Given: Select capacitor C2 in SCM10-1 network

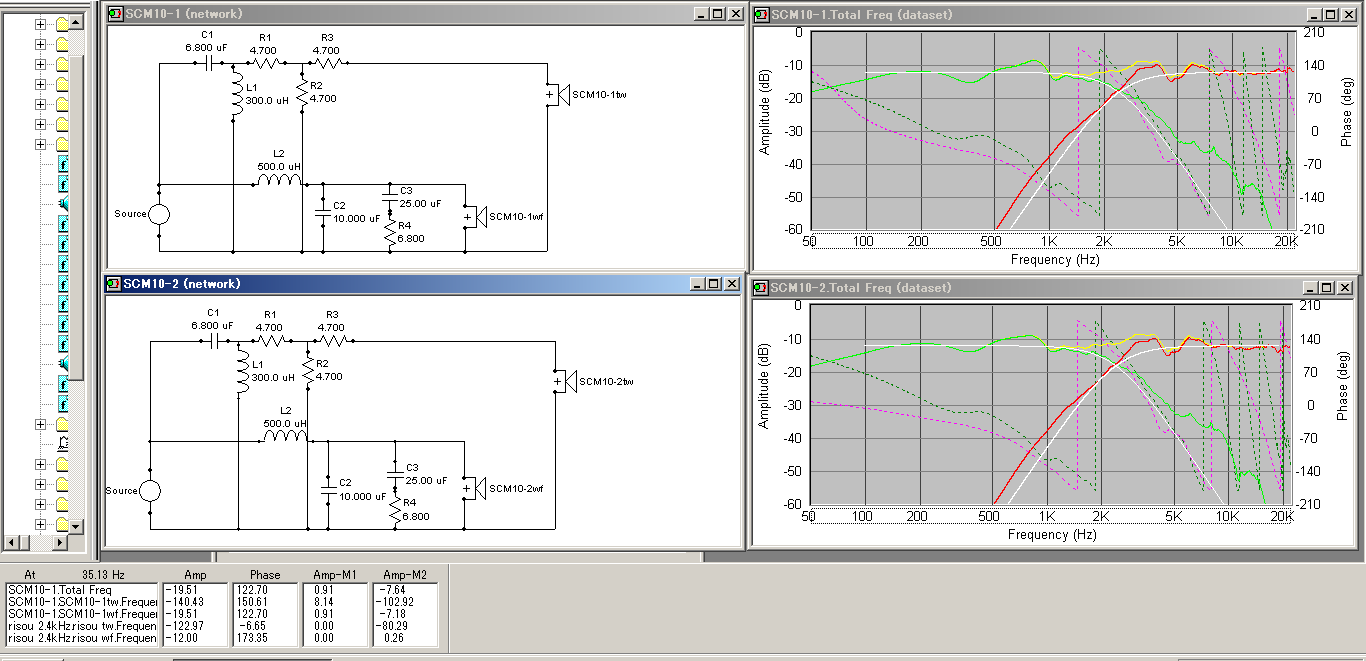Looking at the screenshot, I should point(322,213).
